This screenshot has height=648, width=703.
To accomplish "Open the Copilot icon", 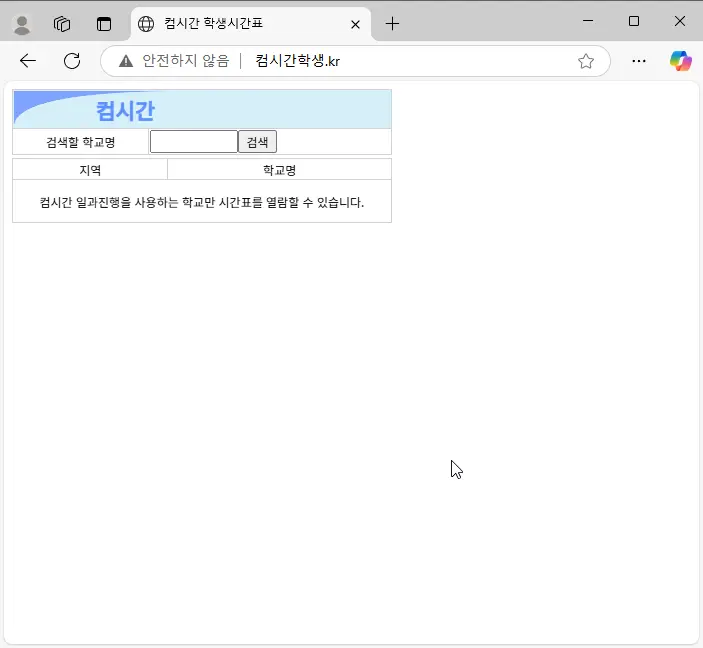I will click(681, 61).
